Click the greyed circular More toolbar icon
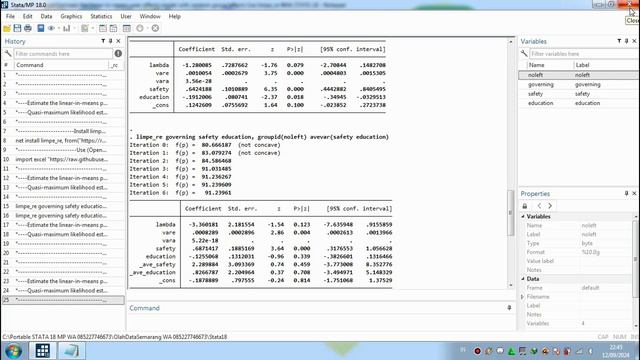This screenshot has width=640, height=360. click(x=140, y=28)
